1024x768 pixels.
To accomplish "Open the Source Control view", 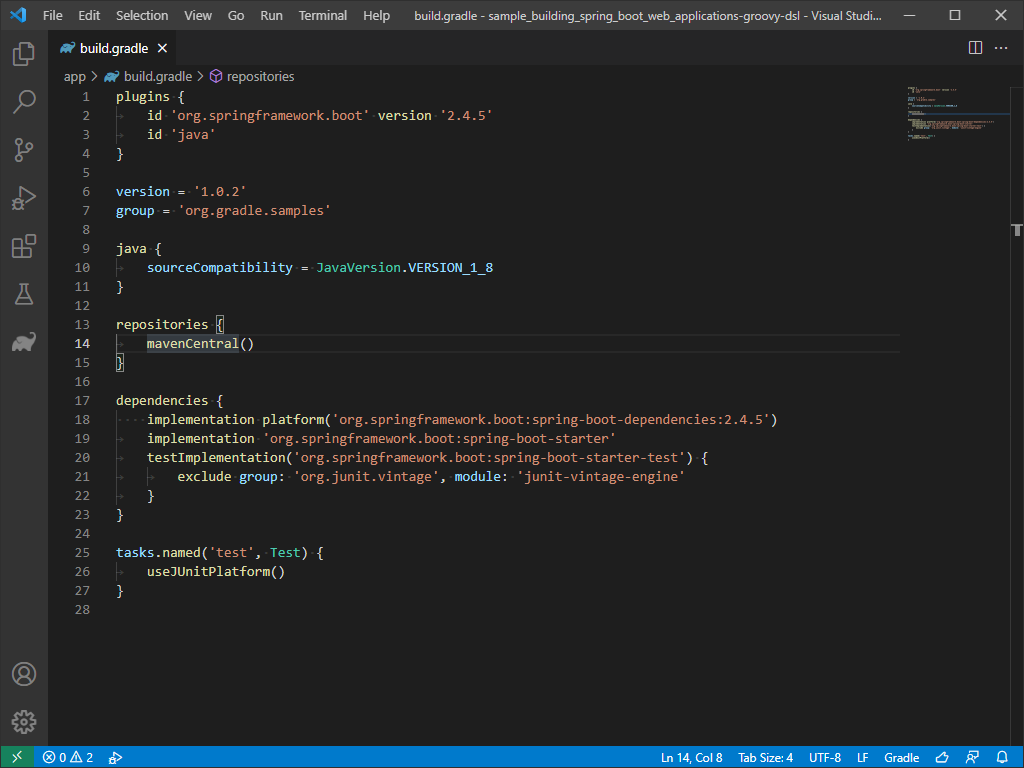I will click(24, 149).
